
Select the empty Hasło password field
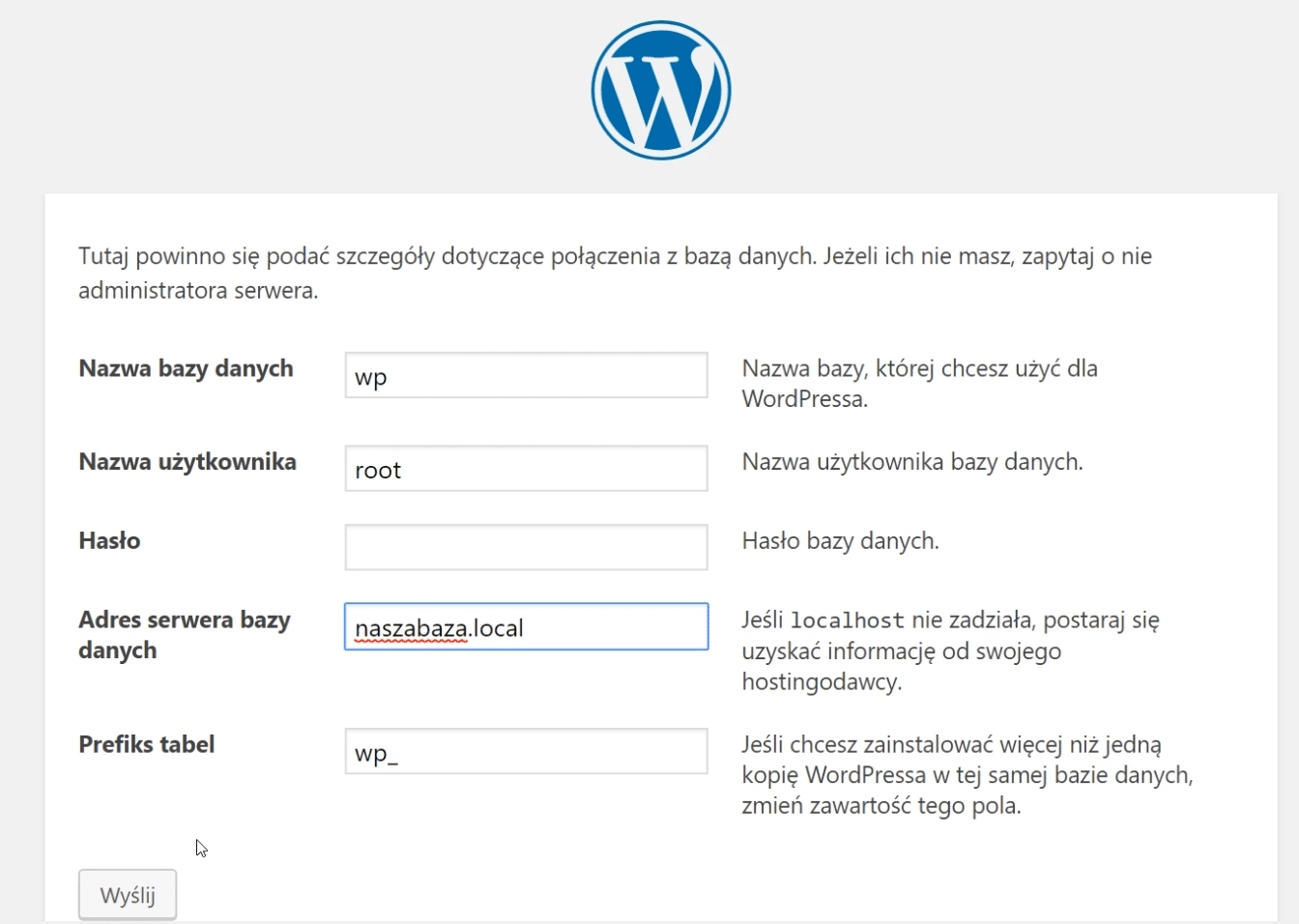(x=526, y=547)
